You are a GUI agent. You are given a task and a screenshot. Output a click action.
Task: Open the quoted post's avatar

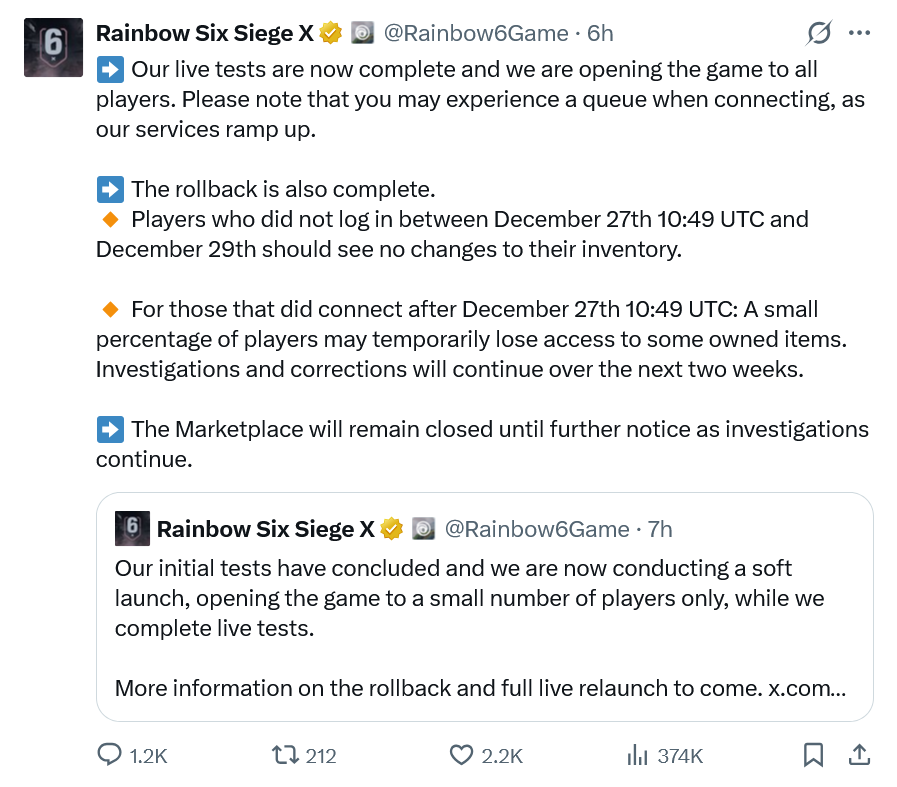click(x=132, y=528)
